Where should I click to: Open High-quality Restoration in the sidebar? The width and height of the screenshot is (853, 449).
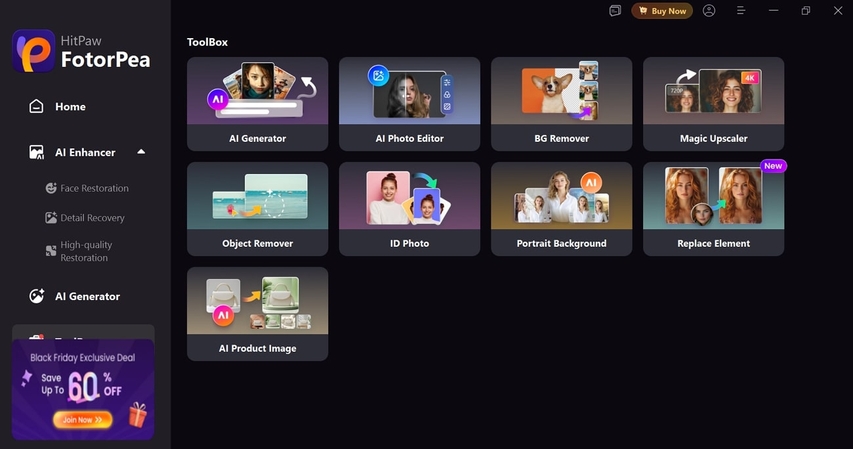[86, 251]
